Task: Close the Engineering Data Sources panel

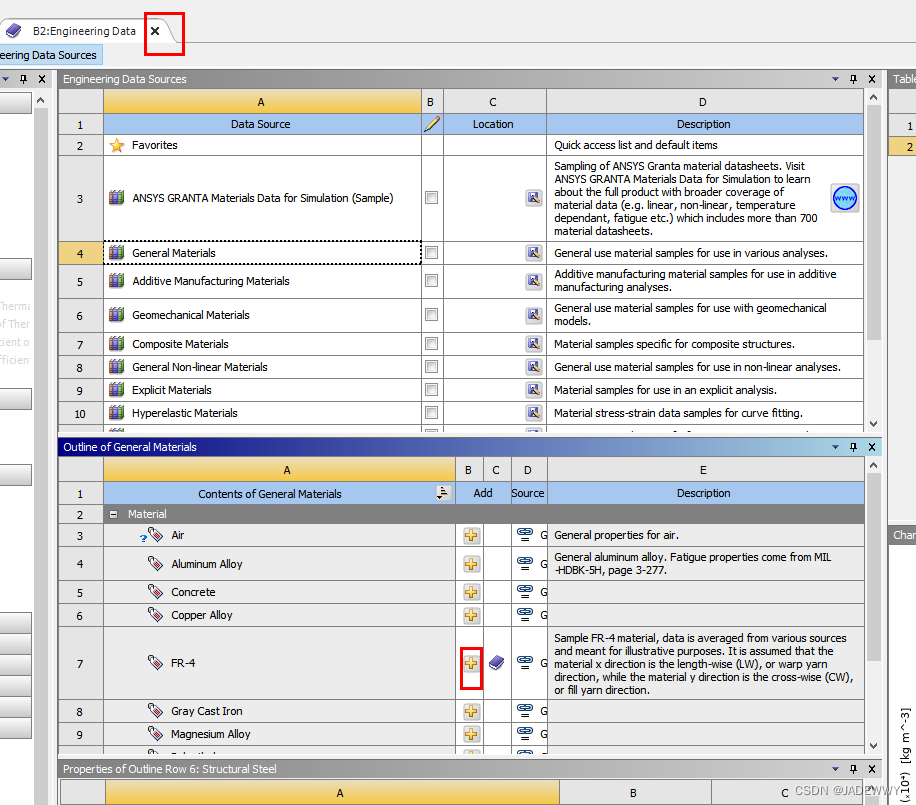Action: point(872,79)
